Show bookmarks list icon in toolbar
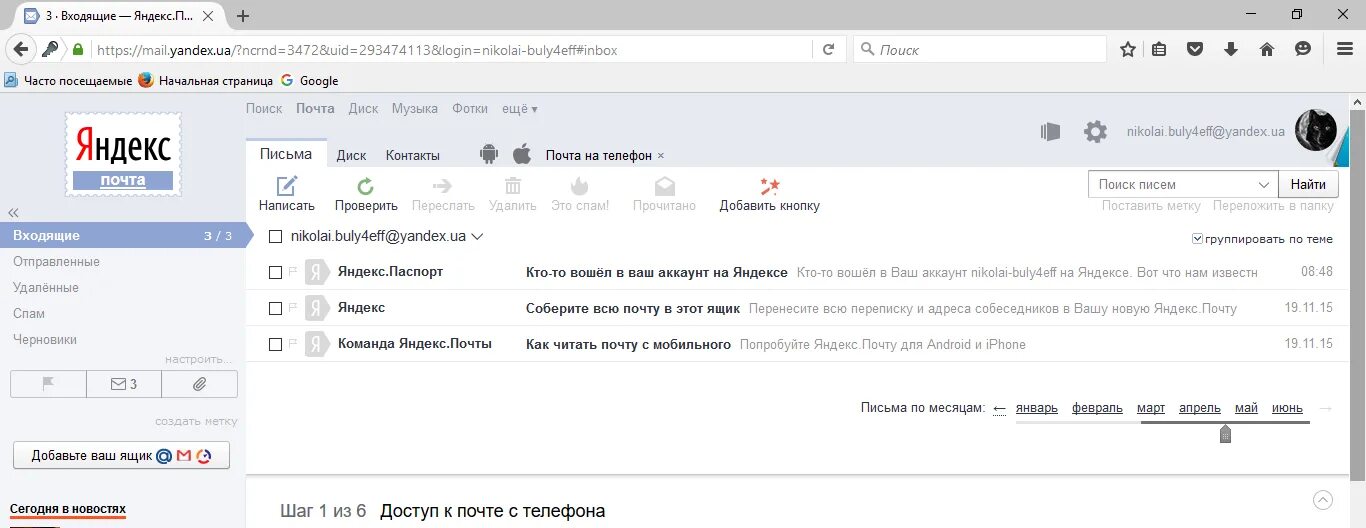1366x528 pixels. pos(1160,49)
